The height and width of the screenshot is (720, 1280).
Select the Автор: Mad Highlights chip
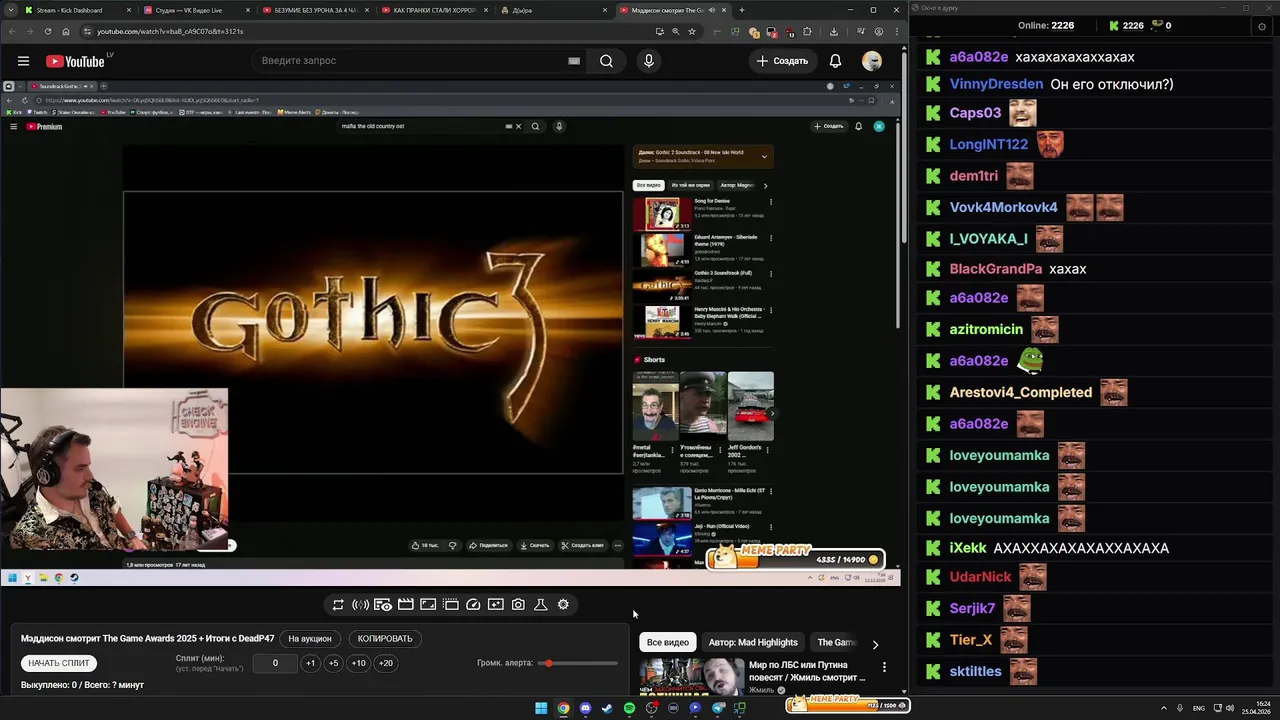[753, 642]
